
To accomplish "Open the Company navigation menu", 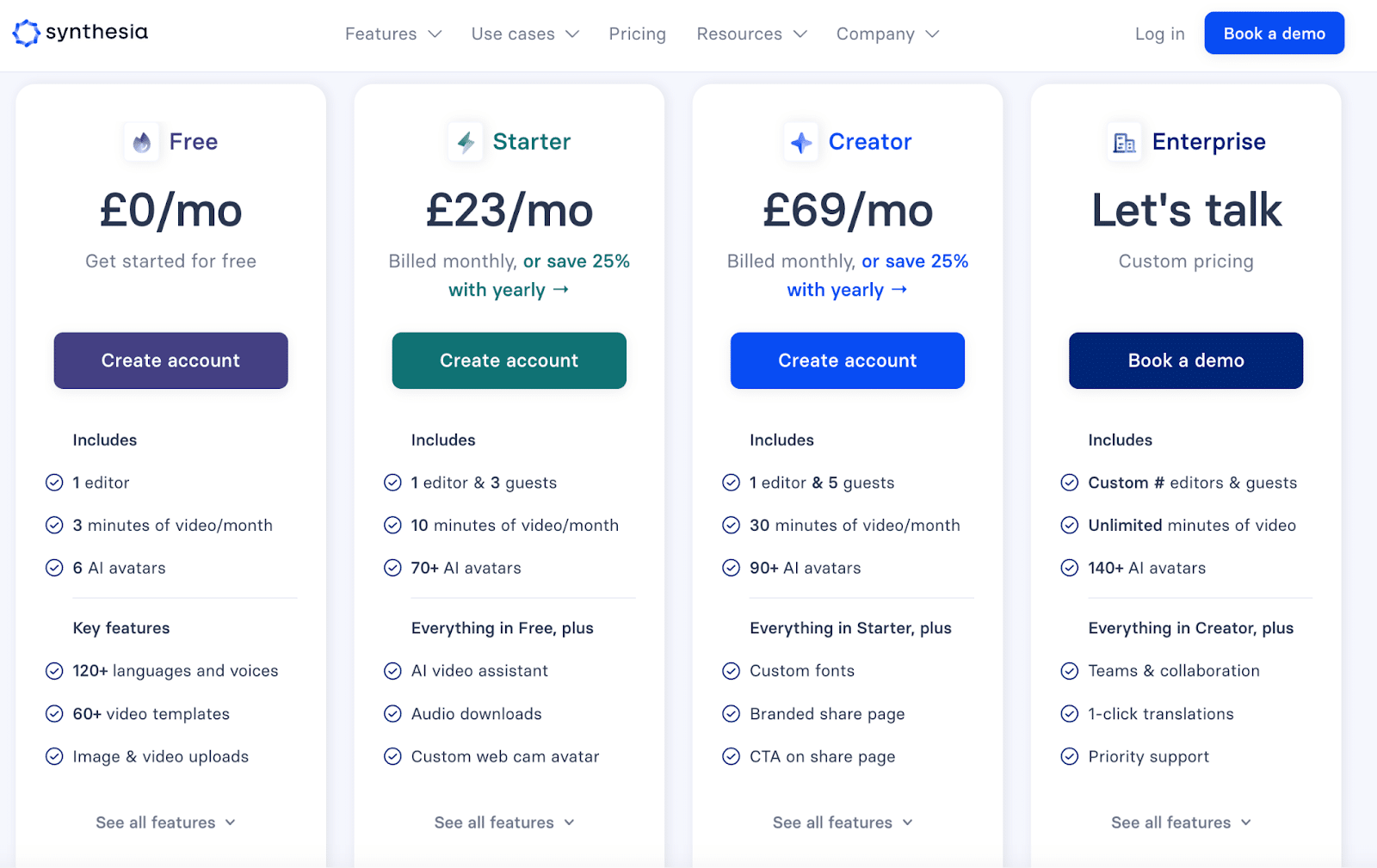I will coord(887,34).
